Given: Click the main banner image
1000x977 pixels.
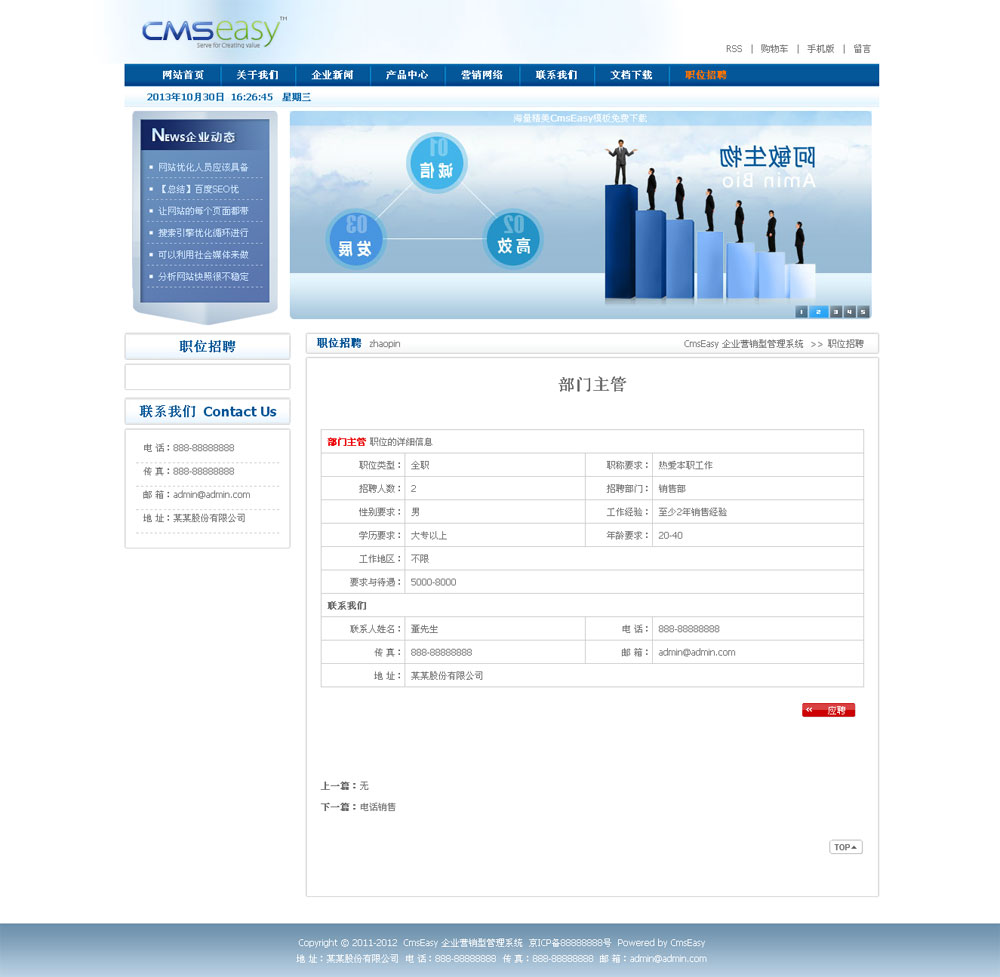Looking at the screenshot, I should [x=580, y=215].
